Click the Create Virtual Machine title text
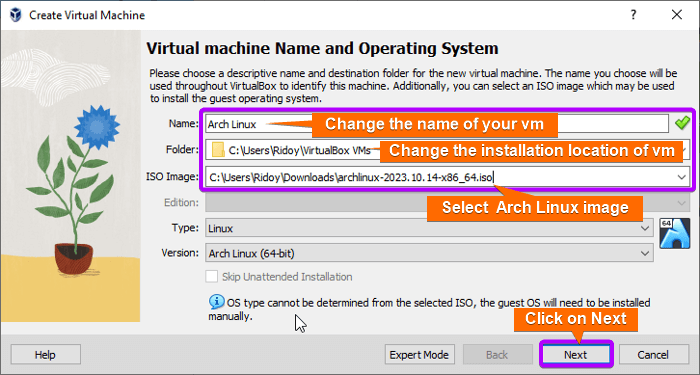This screenshot has width=700, height=375. 87,15
